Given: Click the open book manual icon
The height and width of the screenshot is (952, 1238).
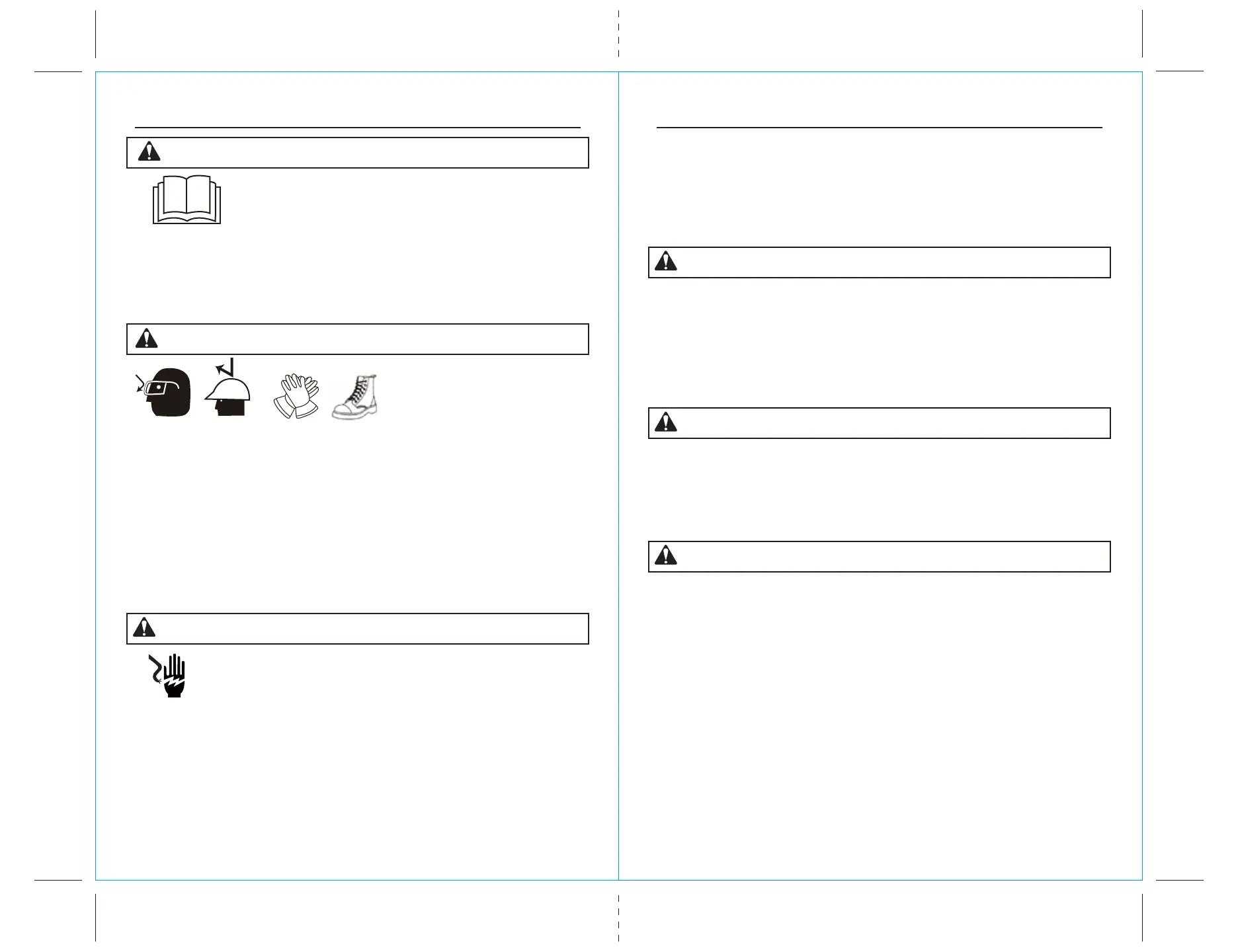Looking at the screenshot, I should tap(186, 199).
